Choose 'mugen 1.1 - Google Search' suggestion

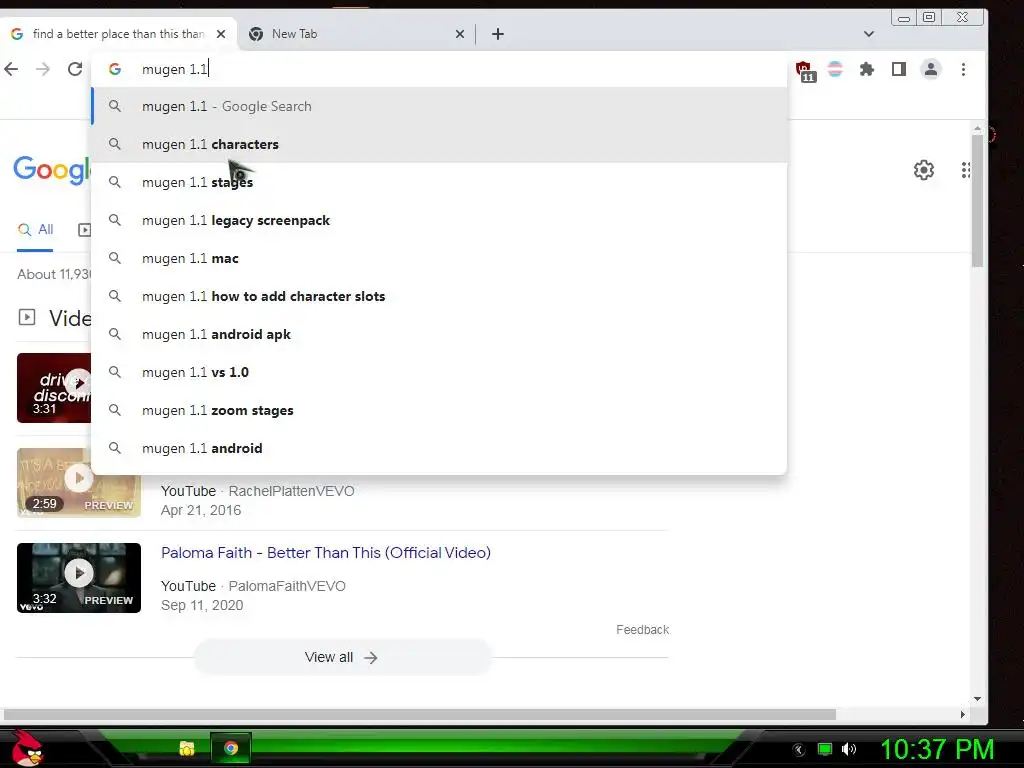click(440, 106)
